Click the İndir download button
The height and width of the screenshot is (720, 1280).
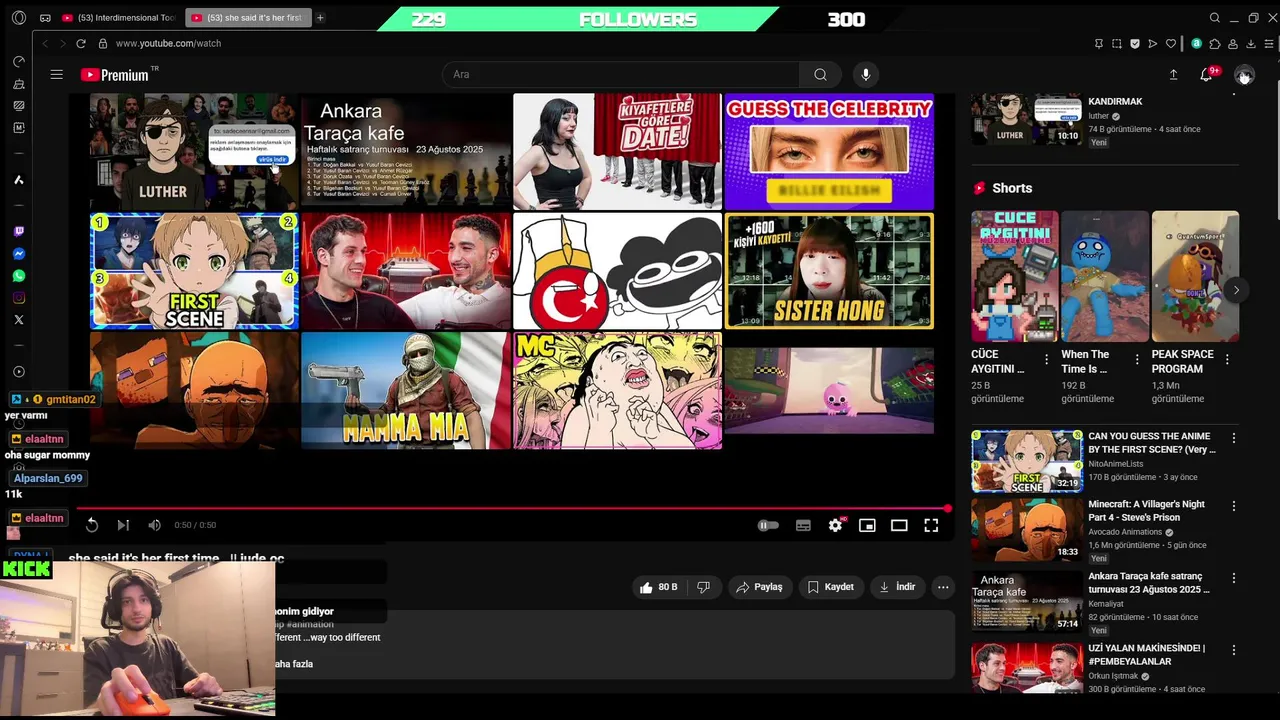pyautogui.click(x=897, y=587)
